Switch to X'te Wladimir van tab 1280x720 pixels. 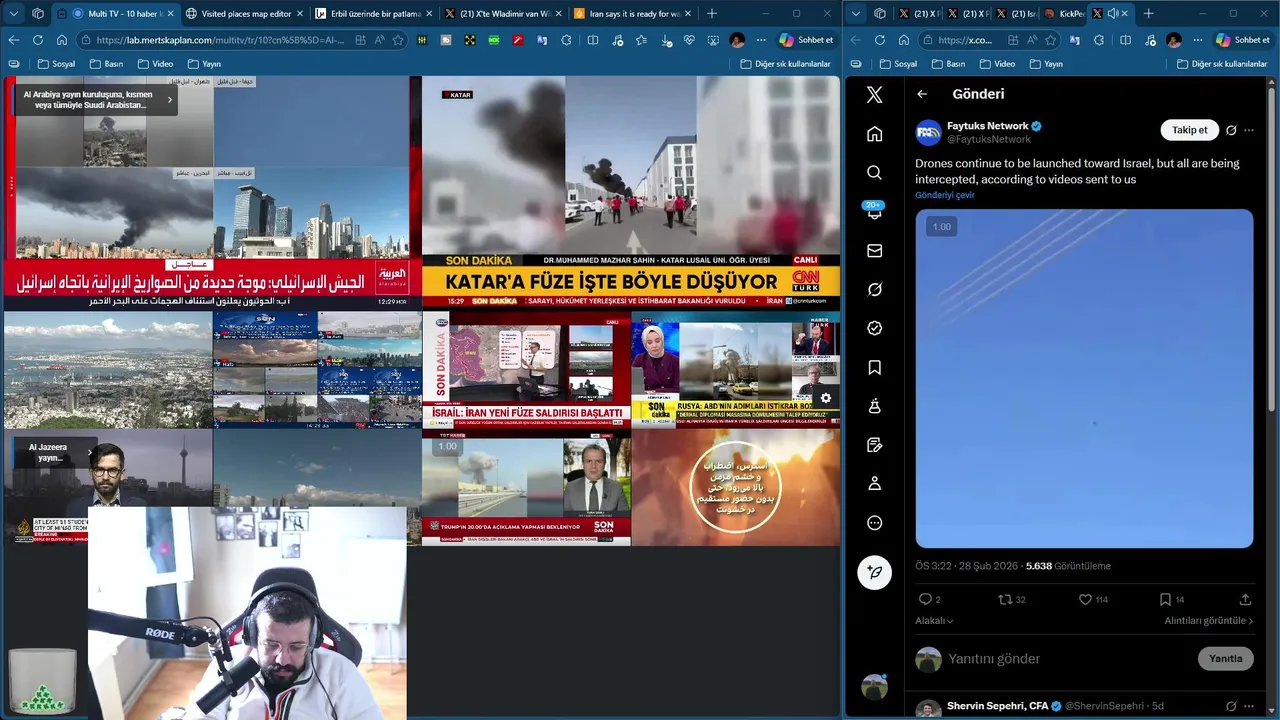(x=503, y=14)
